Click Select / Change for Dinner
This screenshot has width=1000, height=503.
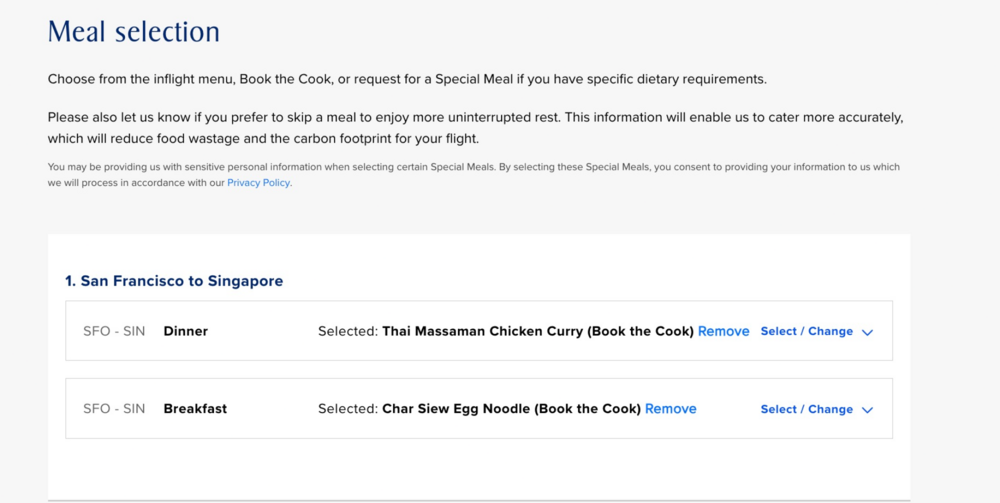point(806,331)
